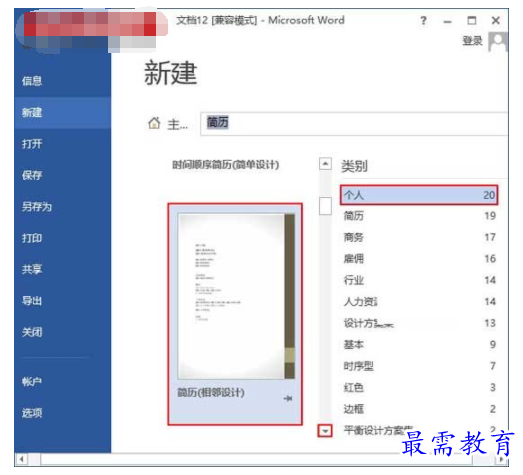
Task: Click the category list scroll up arrow
Action: click(325, 164)
